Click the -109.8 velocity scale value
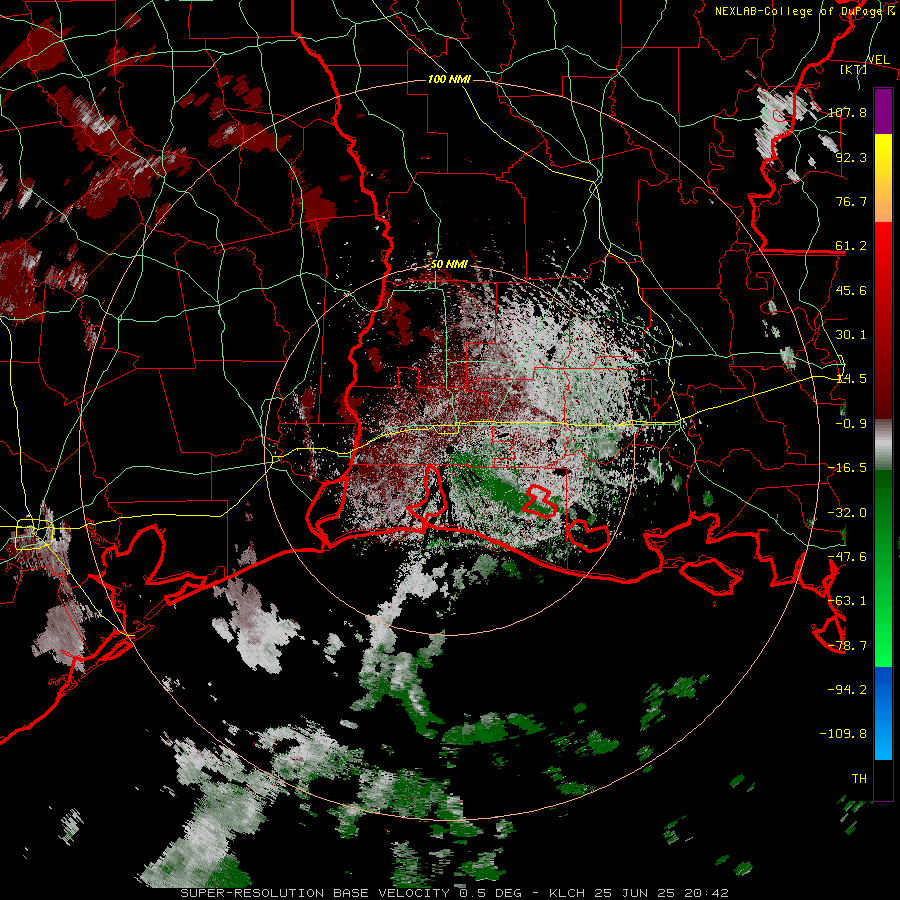This screenshot has height=900, width=900. 843,734
